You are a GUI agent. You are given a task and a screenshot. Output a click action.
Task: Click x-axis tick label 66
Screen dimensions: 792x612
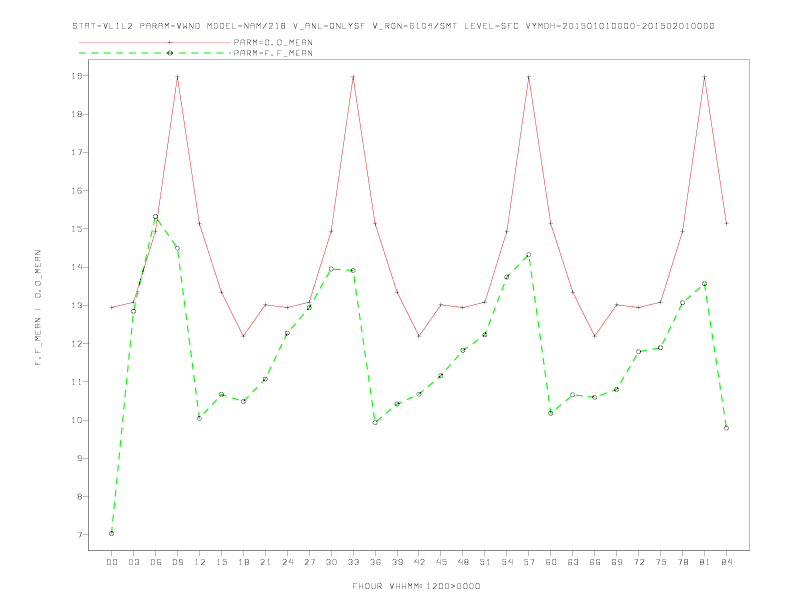595,562
